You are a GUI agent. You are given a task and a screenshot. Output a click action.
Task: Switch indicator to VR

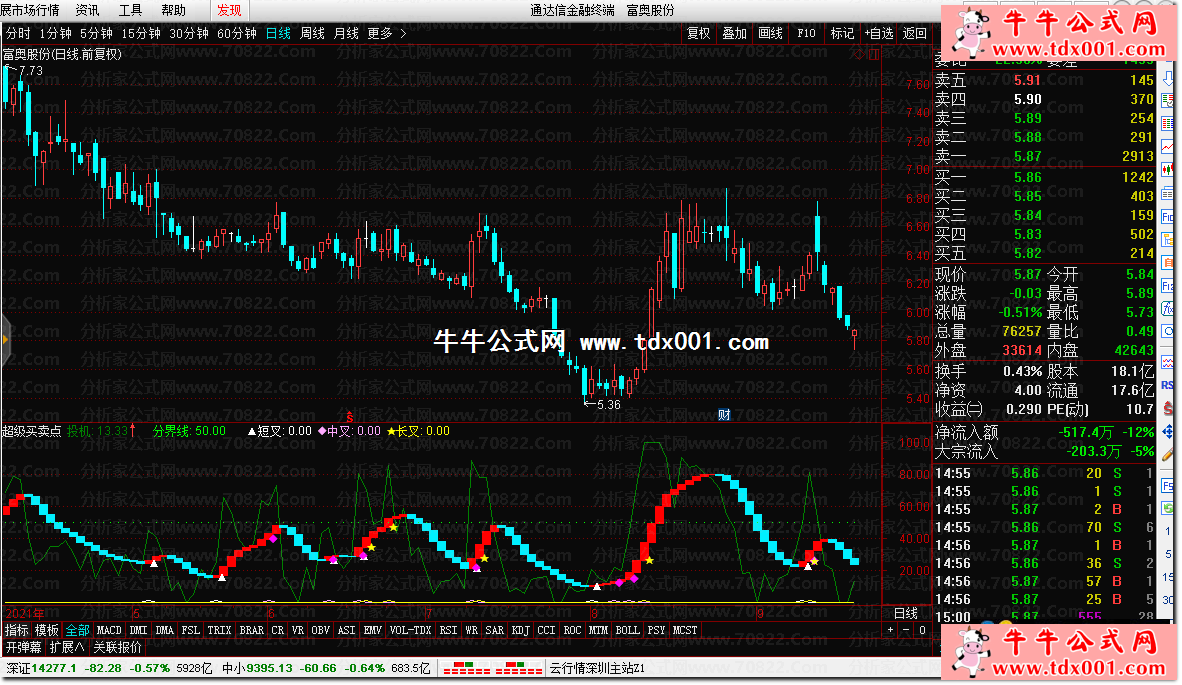tap(298, 630)
